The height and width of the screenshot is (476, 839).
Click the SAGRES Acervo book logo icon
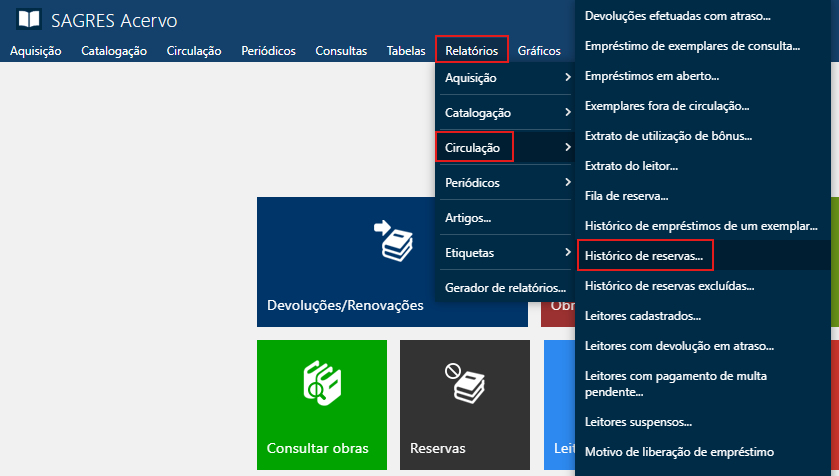click(x=30, y=19)
